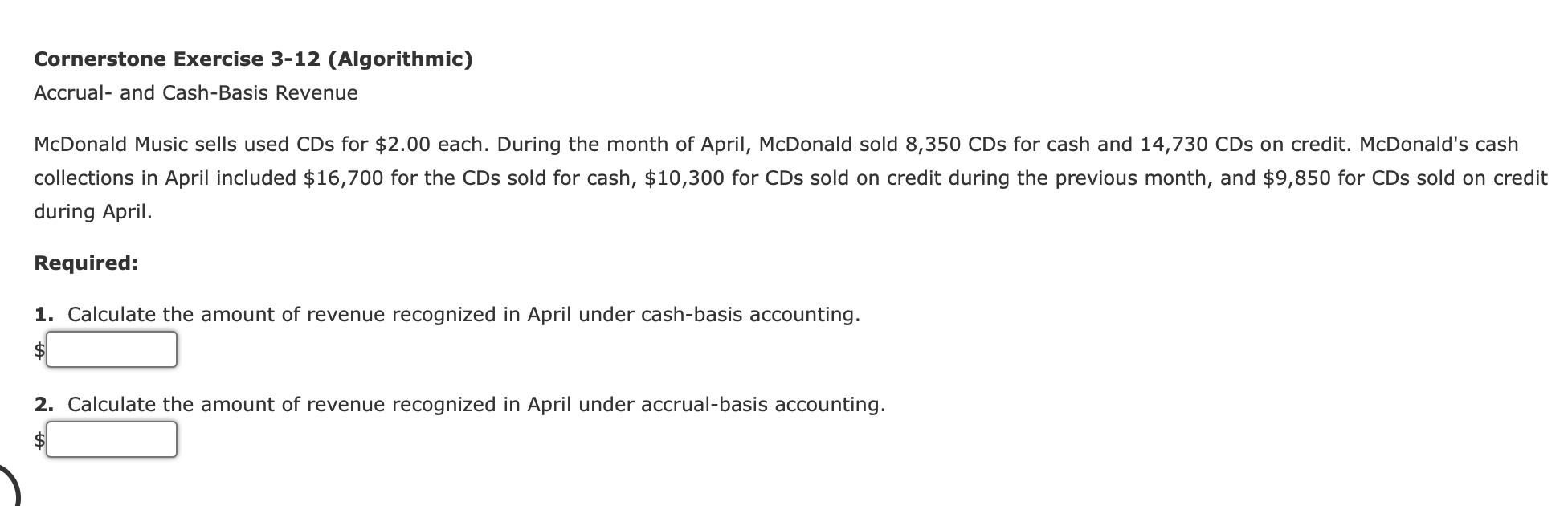The image size is (1568, 506).
Task: Click the dollar sign beside the first input
Action: [39, 349]
